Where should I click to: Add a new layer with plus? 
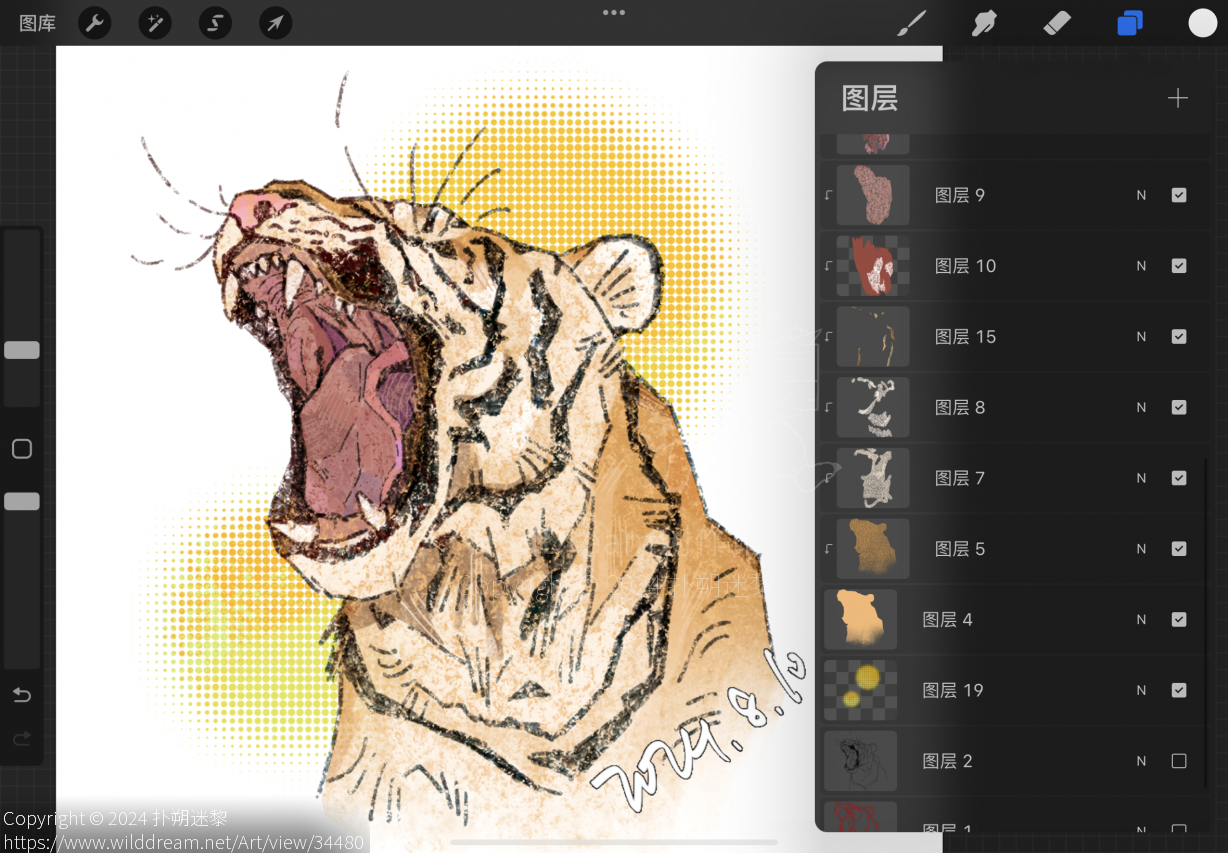[x=1178, y=98]
